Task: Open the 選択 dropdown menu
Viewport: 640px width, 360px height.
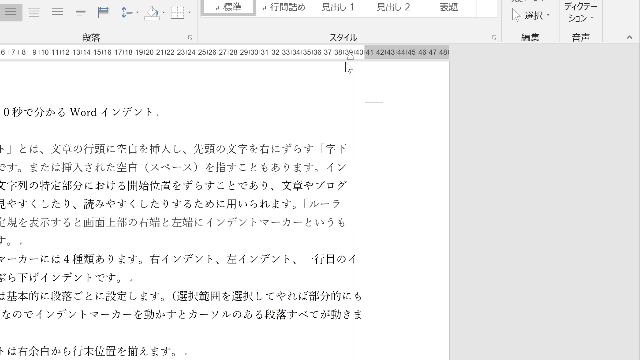Action: [531, 16]
